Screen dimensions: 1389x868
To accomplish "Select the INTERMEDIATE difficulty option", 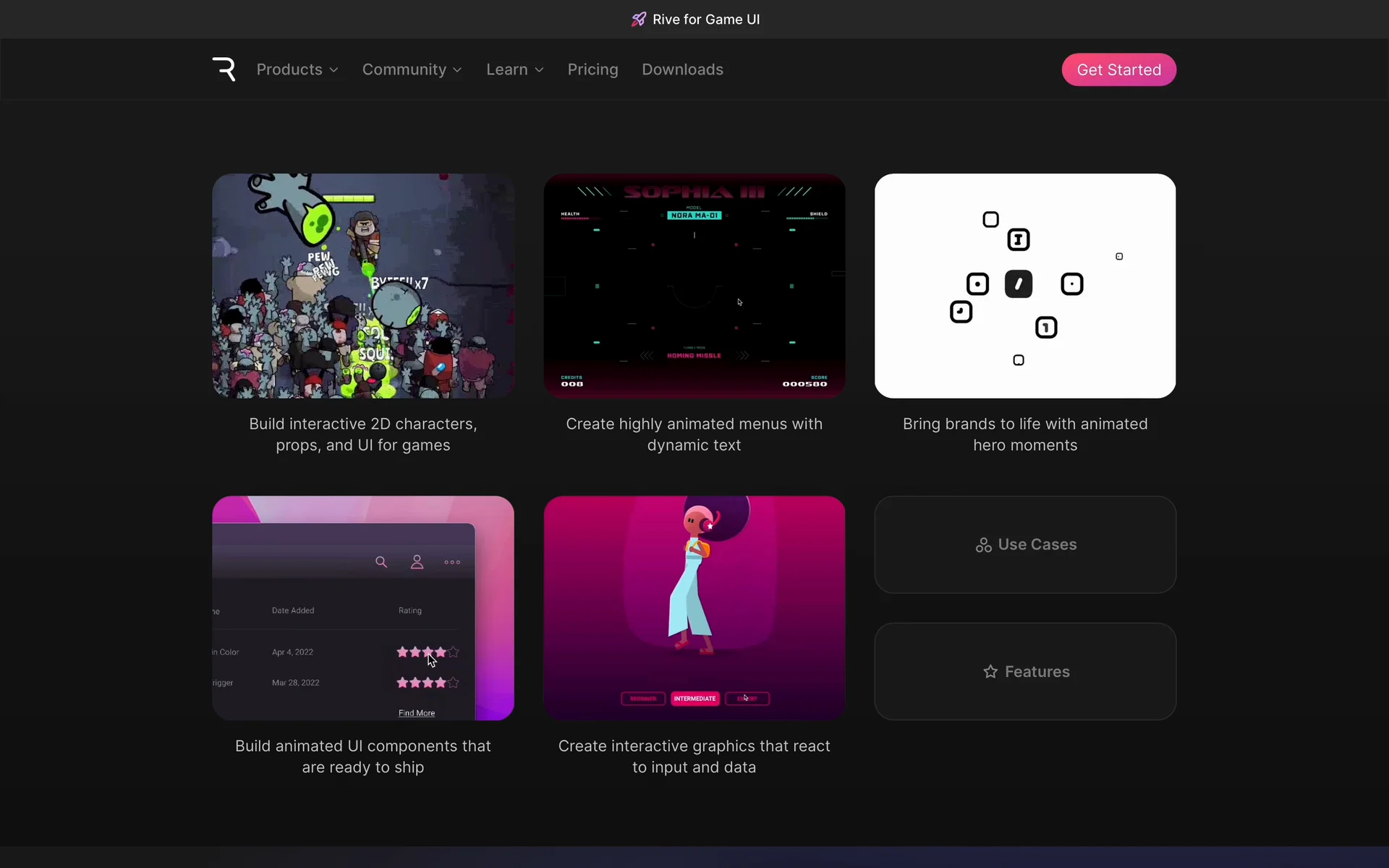I will [694, 699].
